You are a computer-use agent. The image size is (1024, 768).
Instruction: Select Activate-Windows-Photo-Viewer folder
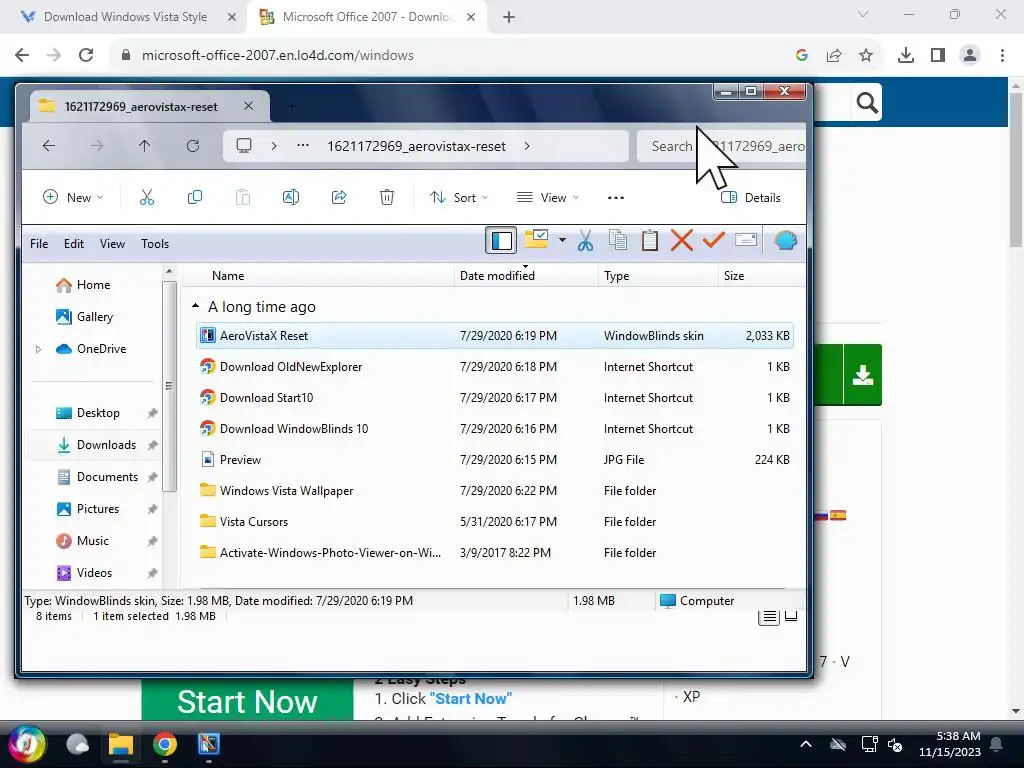coord(495,553)
